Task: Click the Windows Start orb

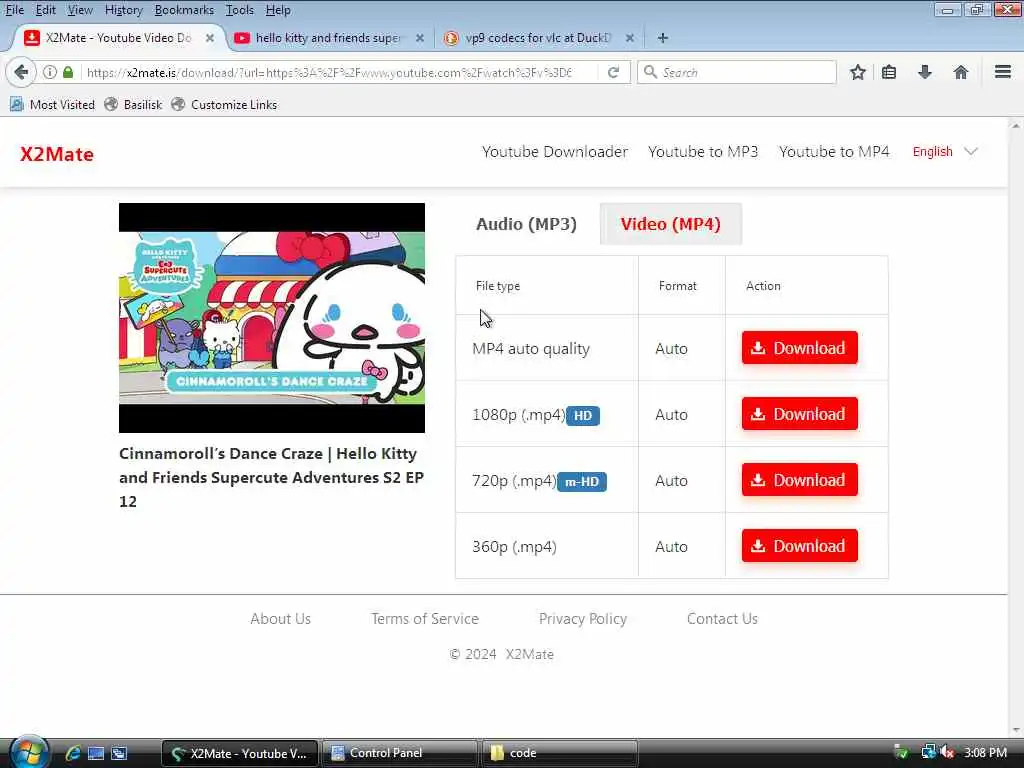Action: 28,752
